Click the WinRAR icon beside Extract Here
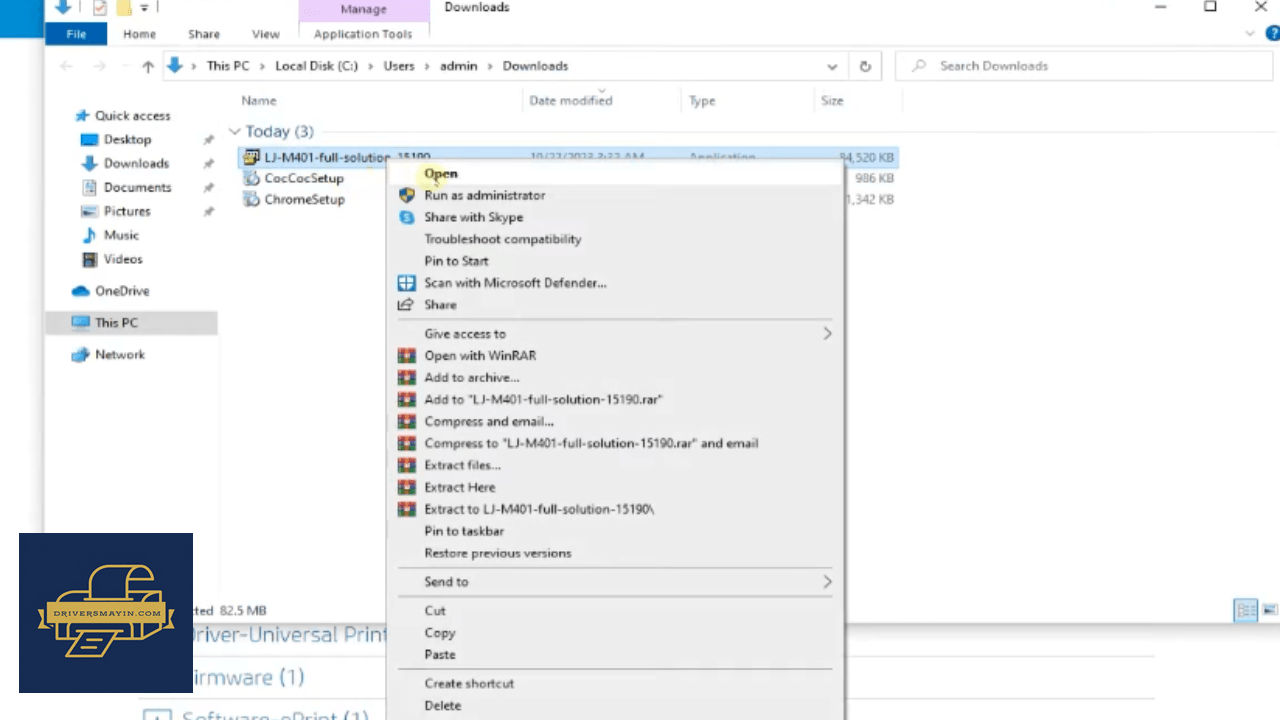Viewport: 1280px width, 720px height. [x=406, y=488]
